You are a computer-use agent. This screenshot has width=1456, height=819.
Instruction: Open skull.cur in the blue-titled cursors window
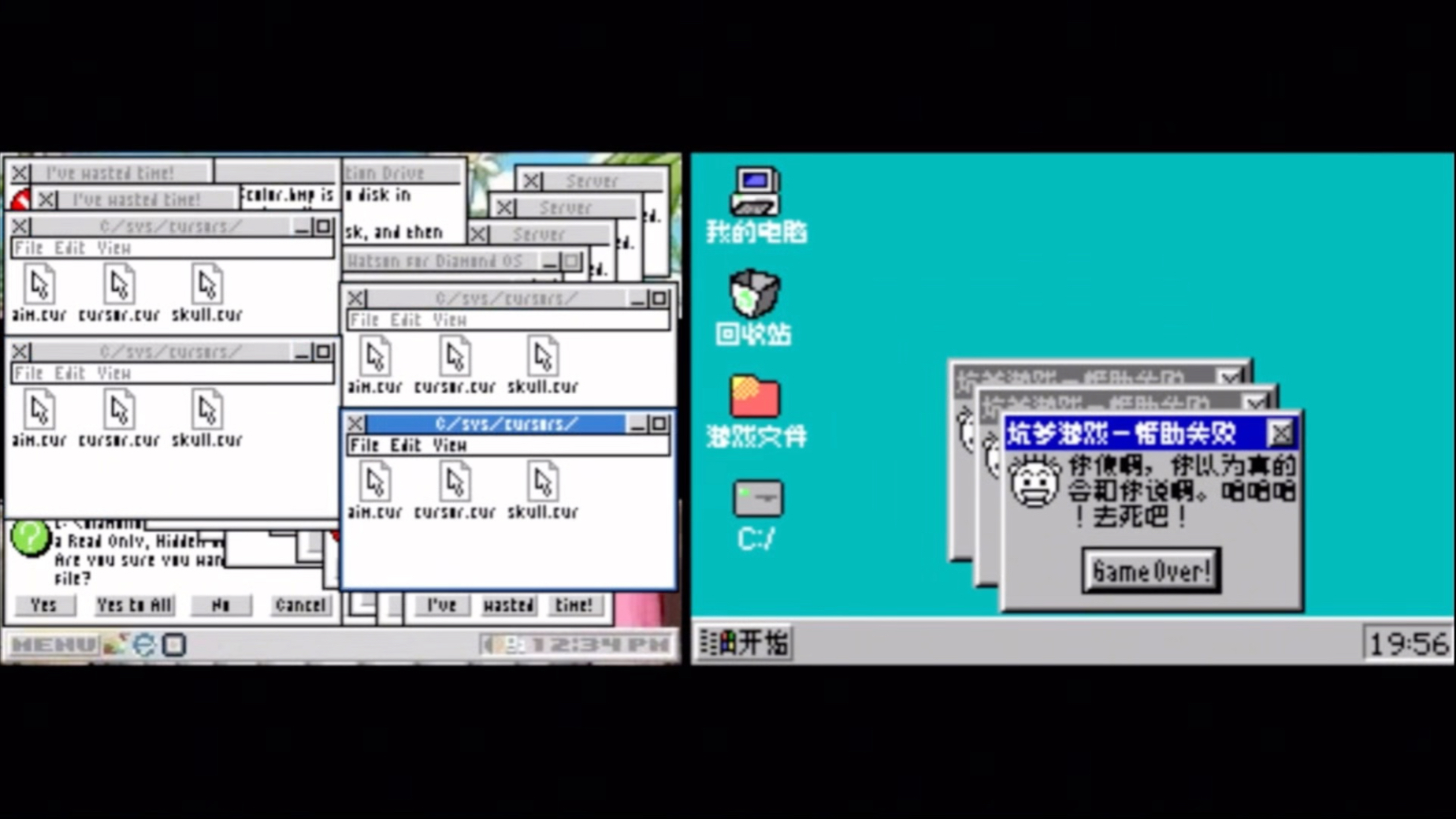543,491
